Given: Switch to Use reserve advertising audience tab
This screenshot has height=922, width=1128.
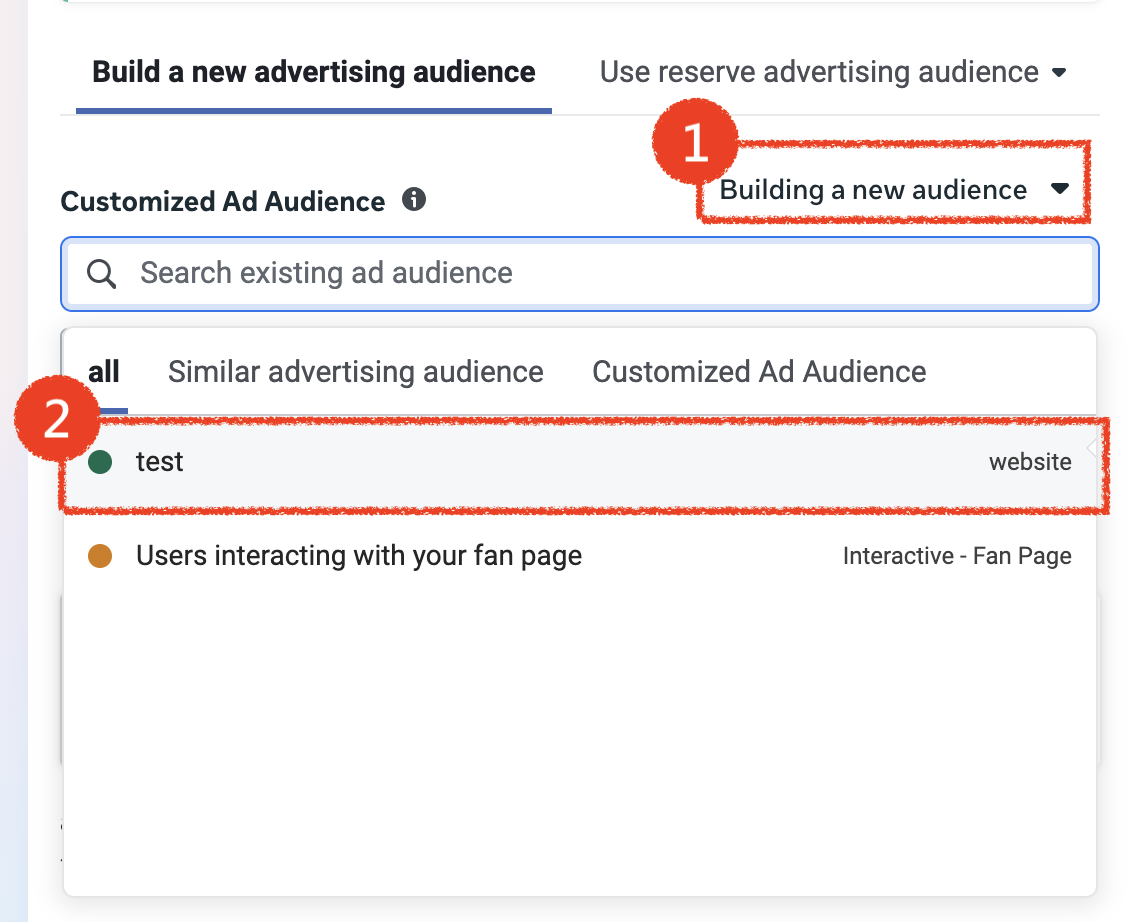Looking at the screenshot, I should coord(819,72).
